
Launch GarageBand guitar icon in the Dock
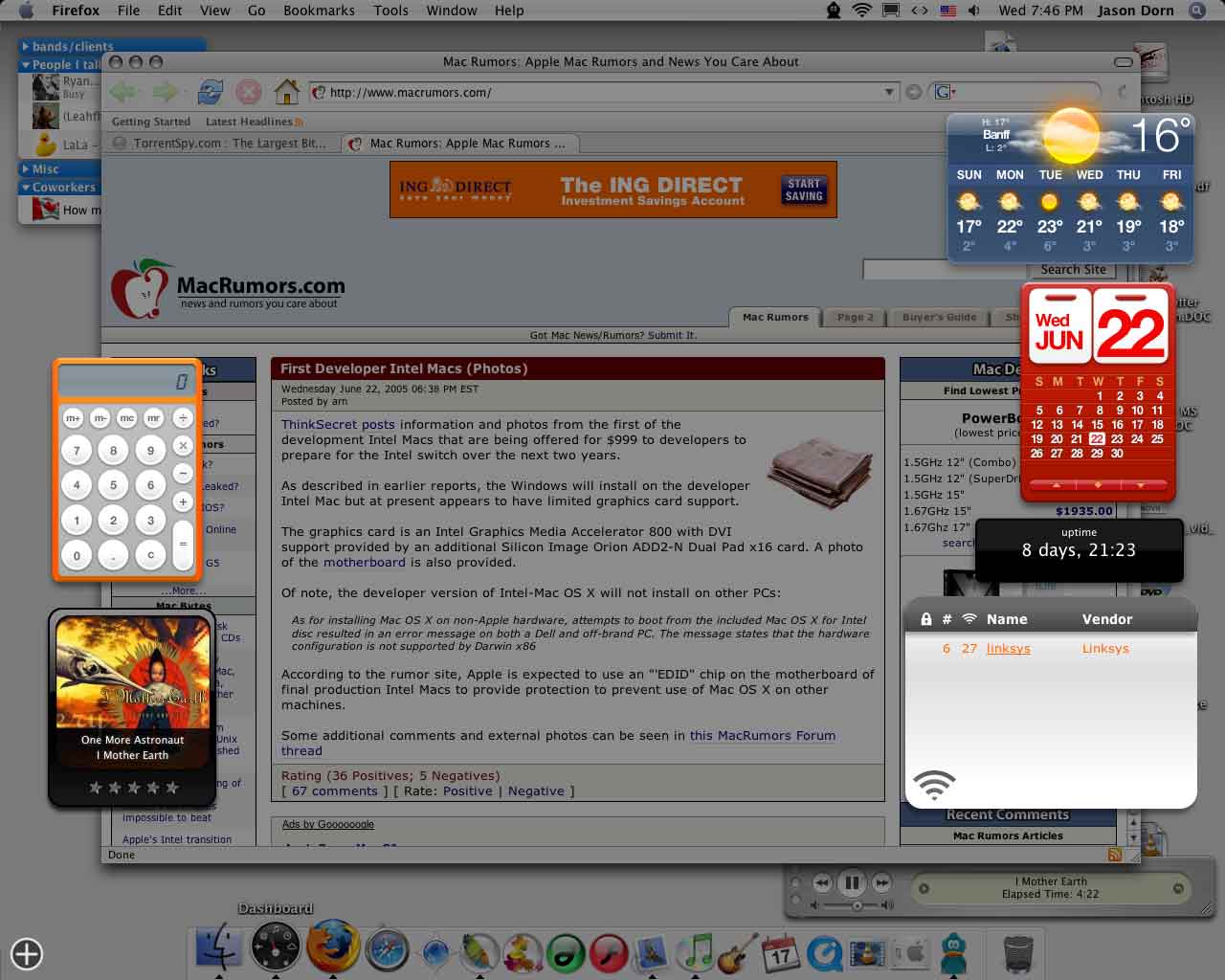[738, 952]
